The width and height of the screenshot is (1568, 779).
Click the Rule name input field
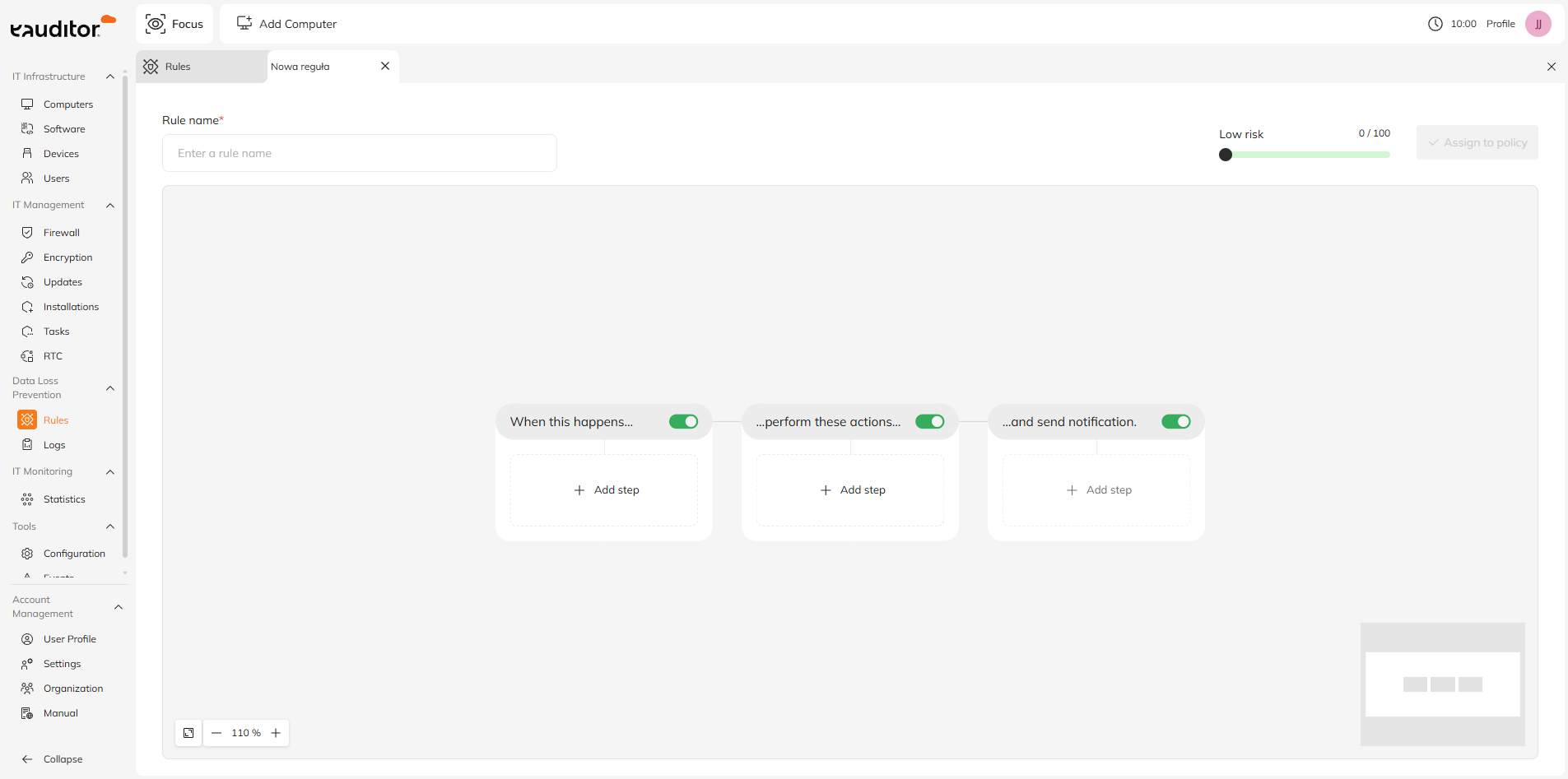coord(360,153)
